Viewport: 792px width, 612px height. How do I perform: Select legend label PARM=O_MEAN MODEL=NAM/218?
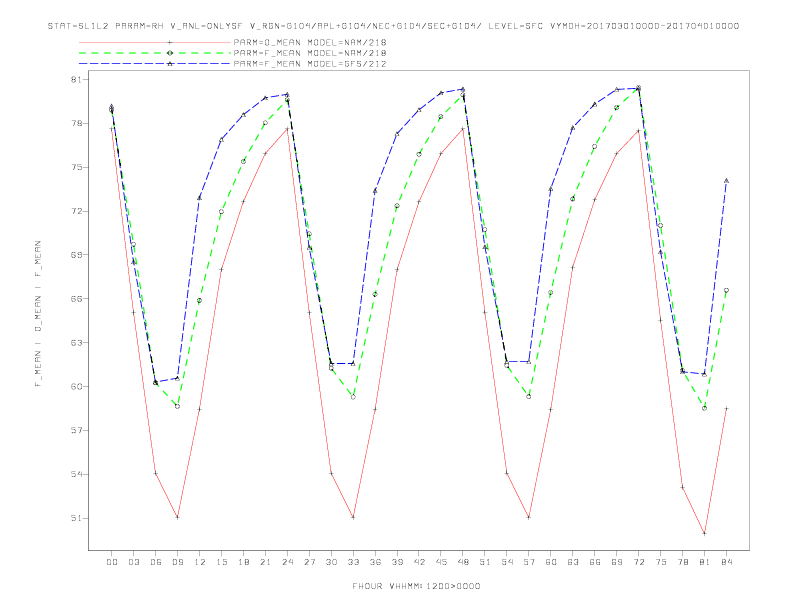tap(310, 42)
